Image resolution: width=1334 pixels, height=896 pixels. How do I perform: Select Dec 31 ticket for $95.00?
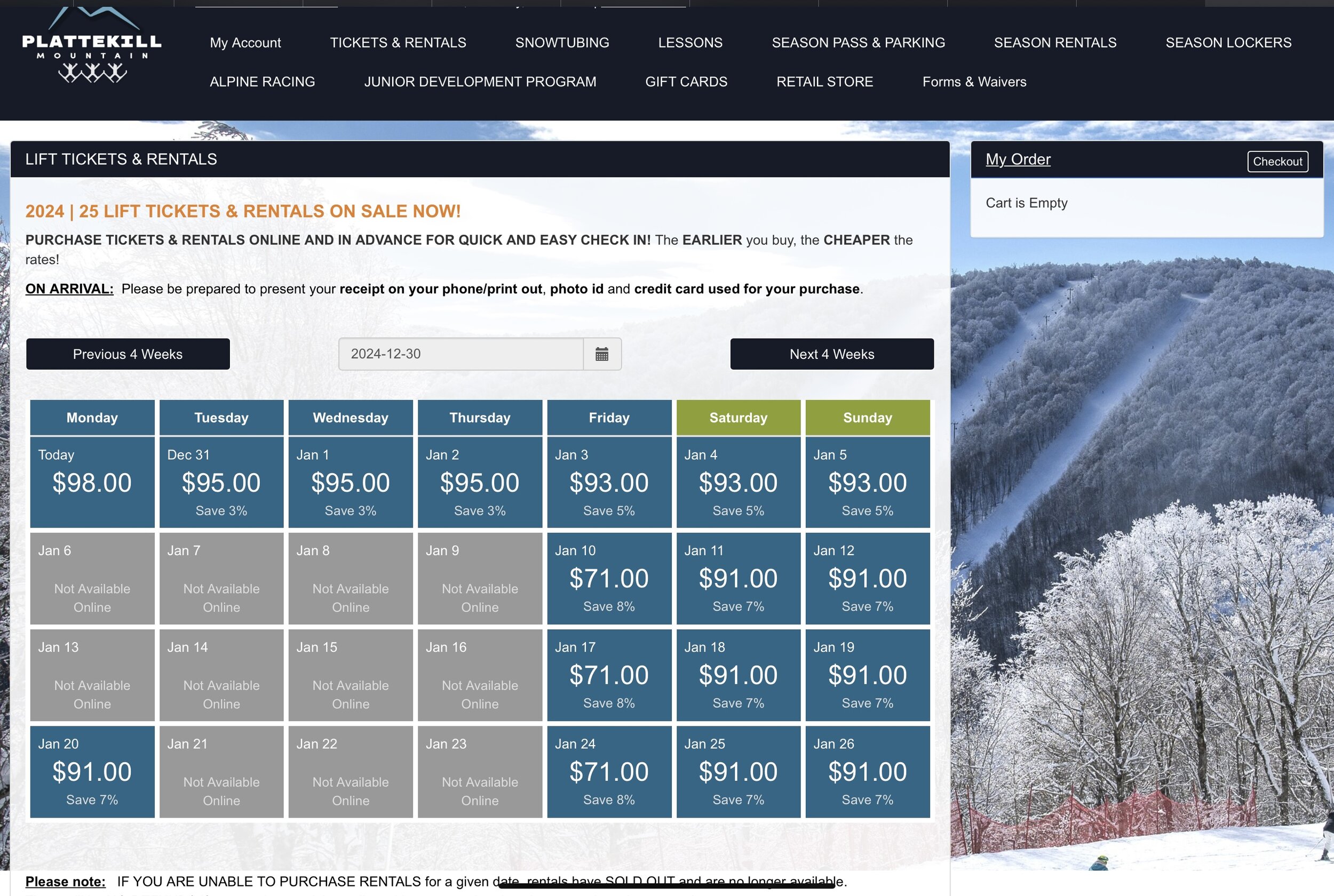221,482
